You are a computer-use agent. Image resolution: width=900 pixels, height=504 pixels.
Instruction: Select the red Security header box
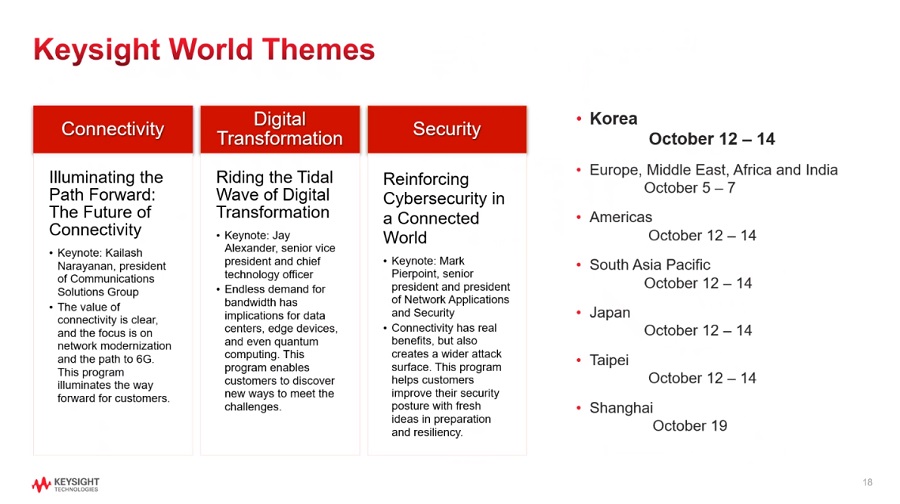(447, 129)
